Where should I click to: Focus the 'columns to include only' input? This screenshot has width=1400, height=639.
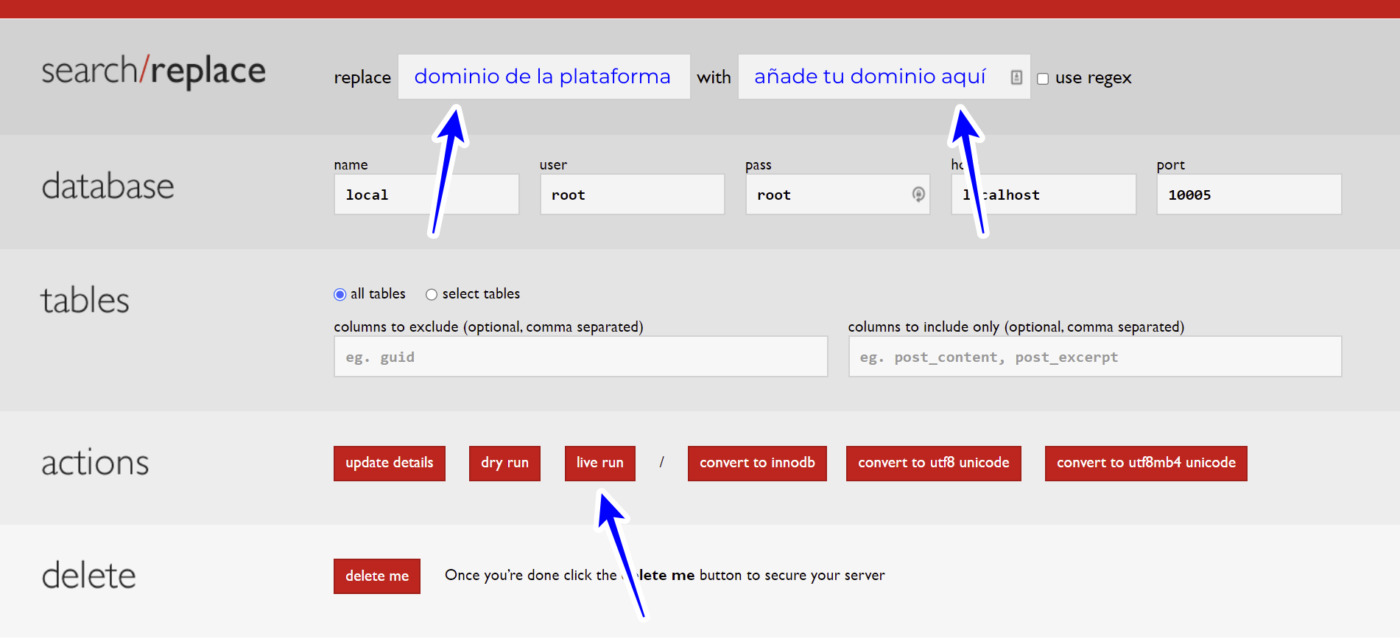(1094, 357)
